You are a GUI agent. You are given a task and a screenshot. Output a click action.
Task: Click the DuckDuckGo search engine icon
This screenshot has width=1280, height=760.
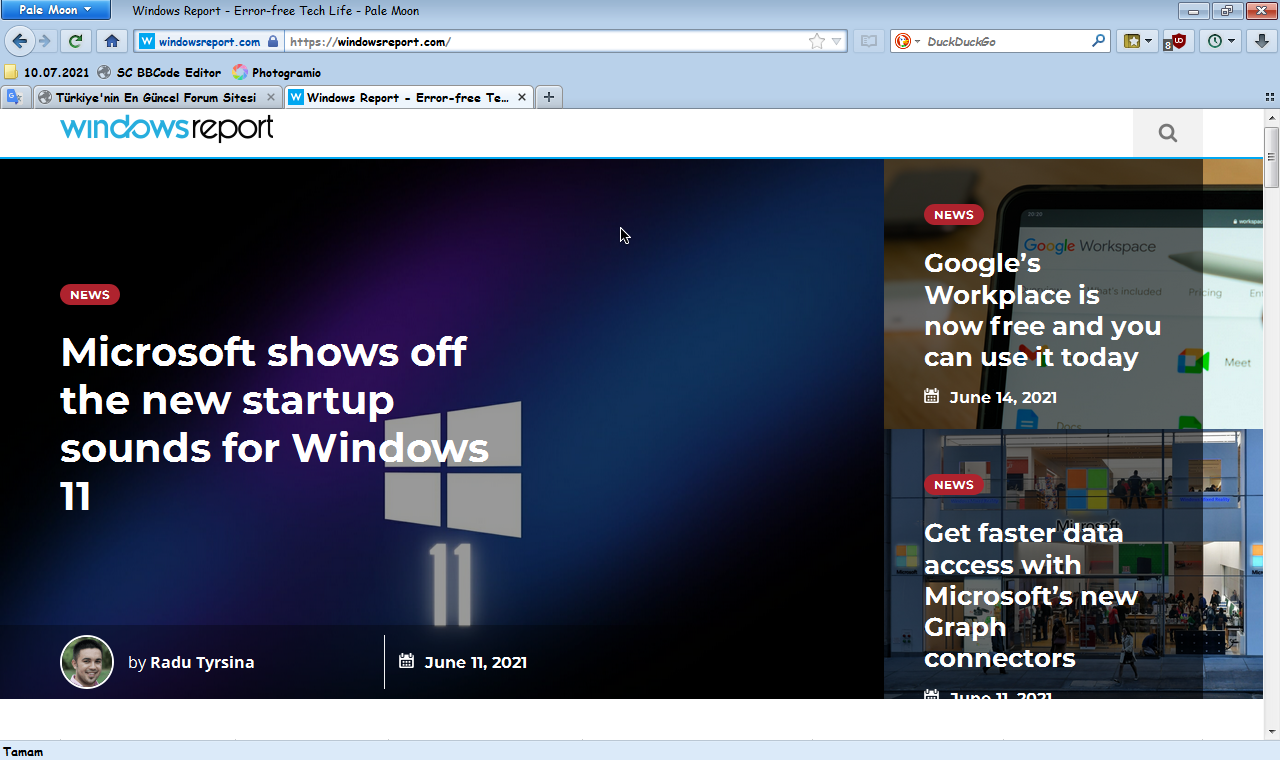[903, 41]
